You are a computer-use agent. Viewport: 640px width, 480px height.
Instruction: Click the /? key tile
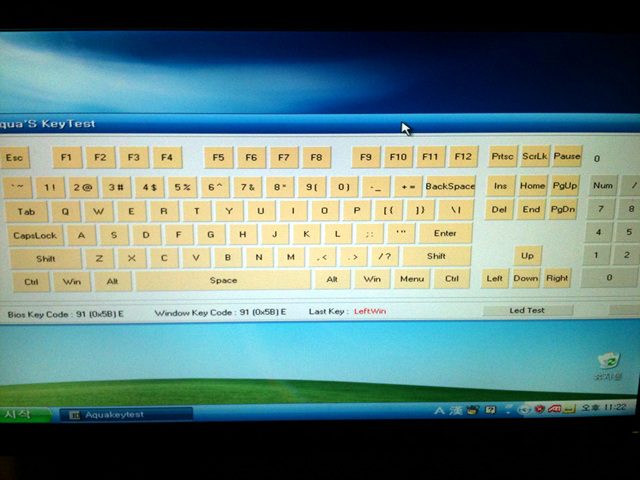(x=384, y=257)
